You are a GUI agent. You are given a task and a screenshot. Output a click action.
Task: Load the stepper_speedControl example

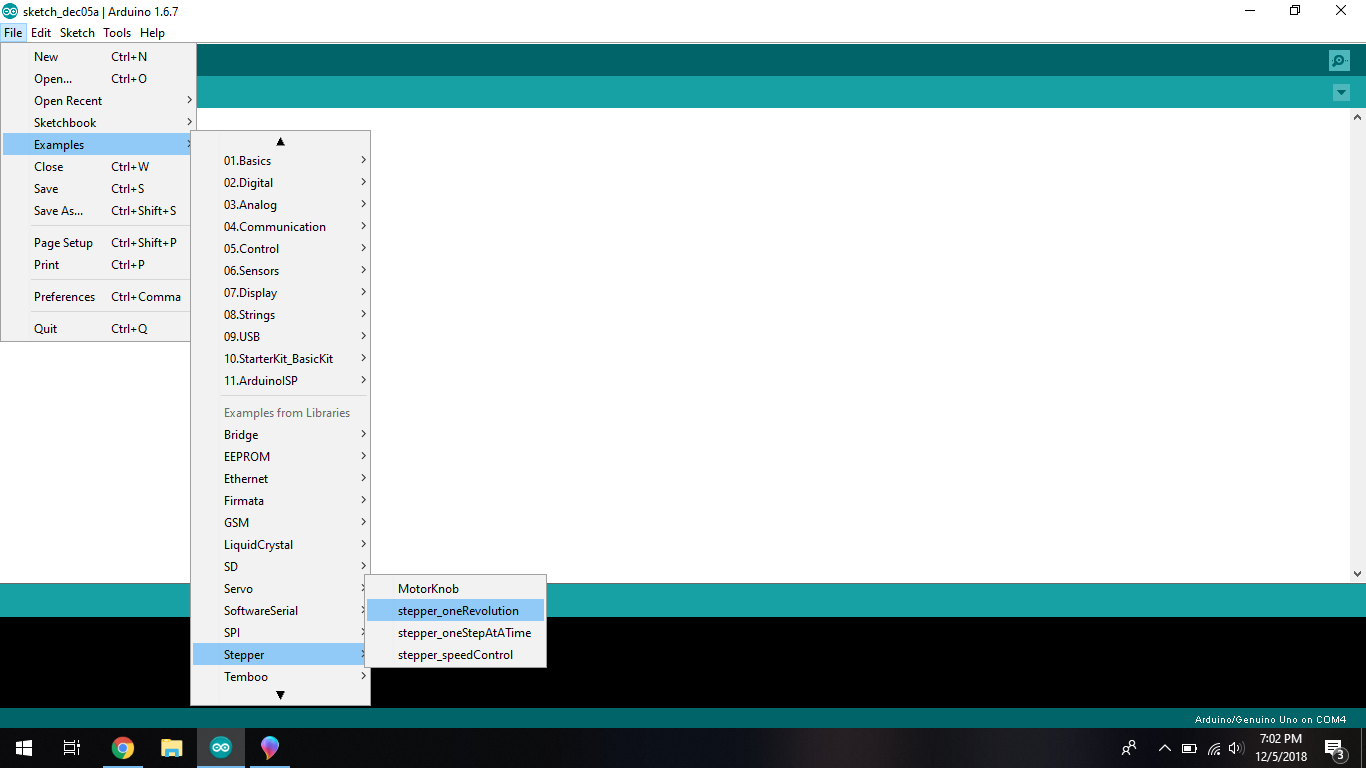[456, 655]
